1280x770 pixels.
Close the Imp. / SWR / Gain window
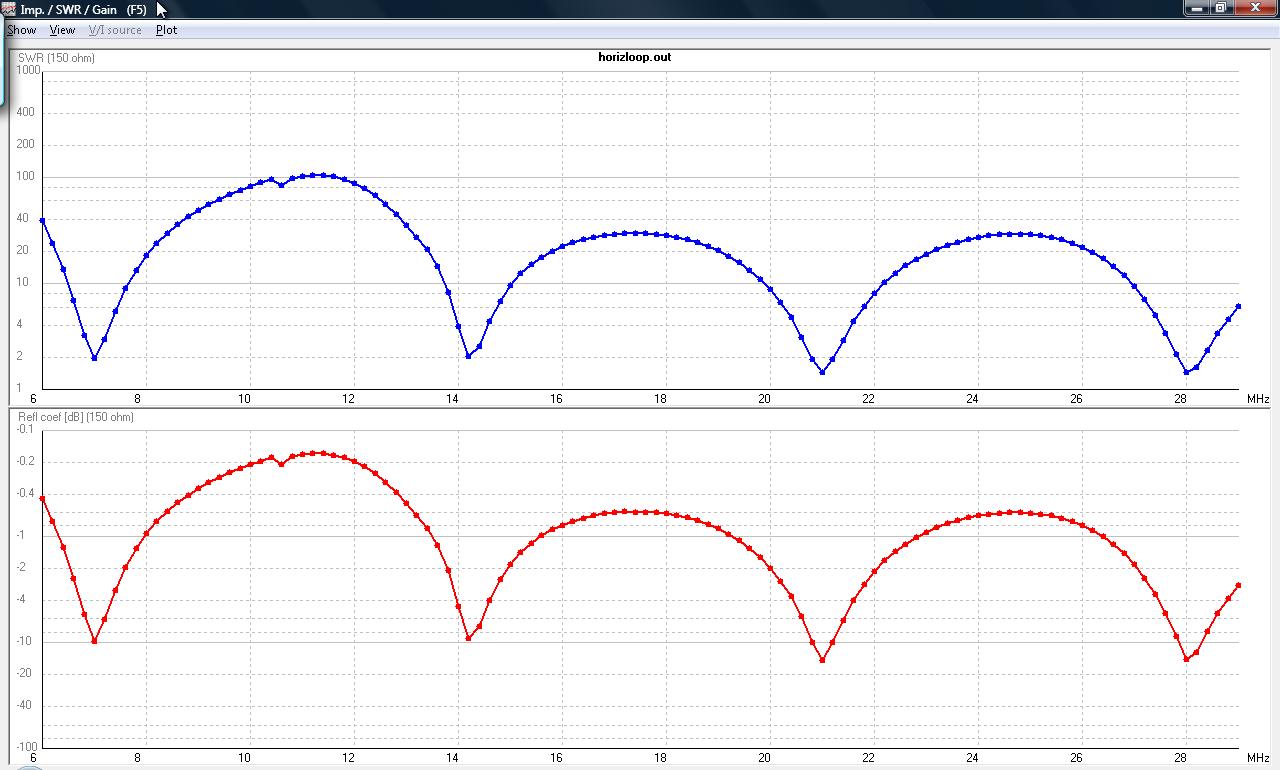tap(1254, 8)
